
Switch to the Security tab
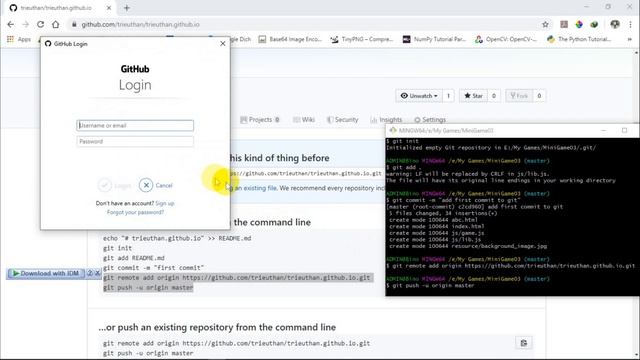tap(342, 120)
